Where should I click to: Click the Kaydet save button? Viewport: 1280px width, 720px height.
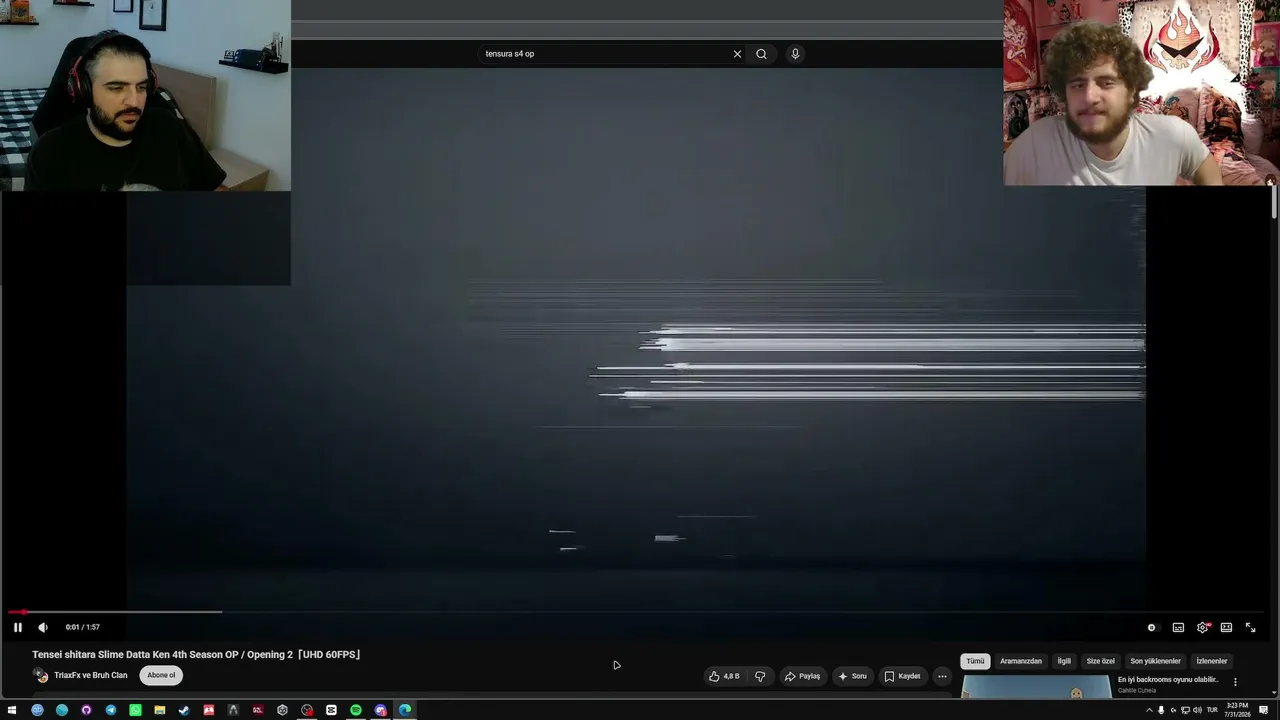tap(902, 676)
